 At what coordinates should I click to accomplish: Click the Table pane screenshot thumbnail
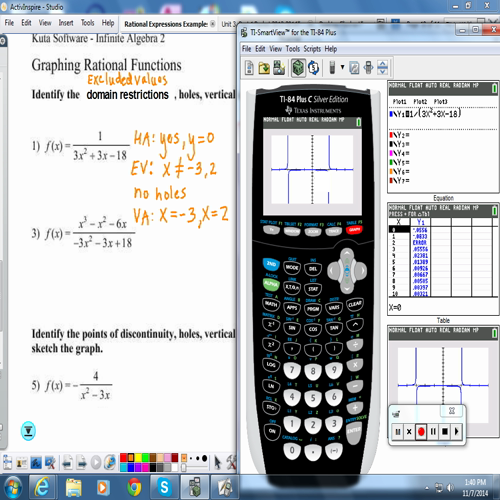(x=443, y=258)
